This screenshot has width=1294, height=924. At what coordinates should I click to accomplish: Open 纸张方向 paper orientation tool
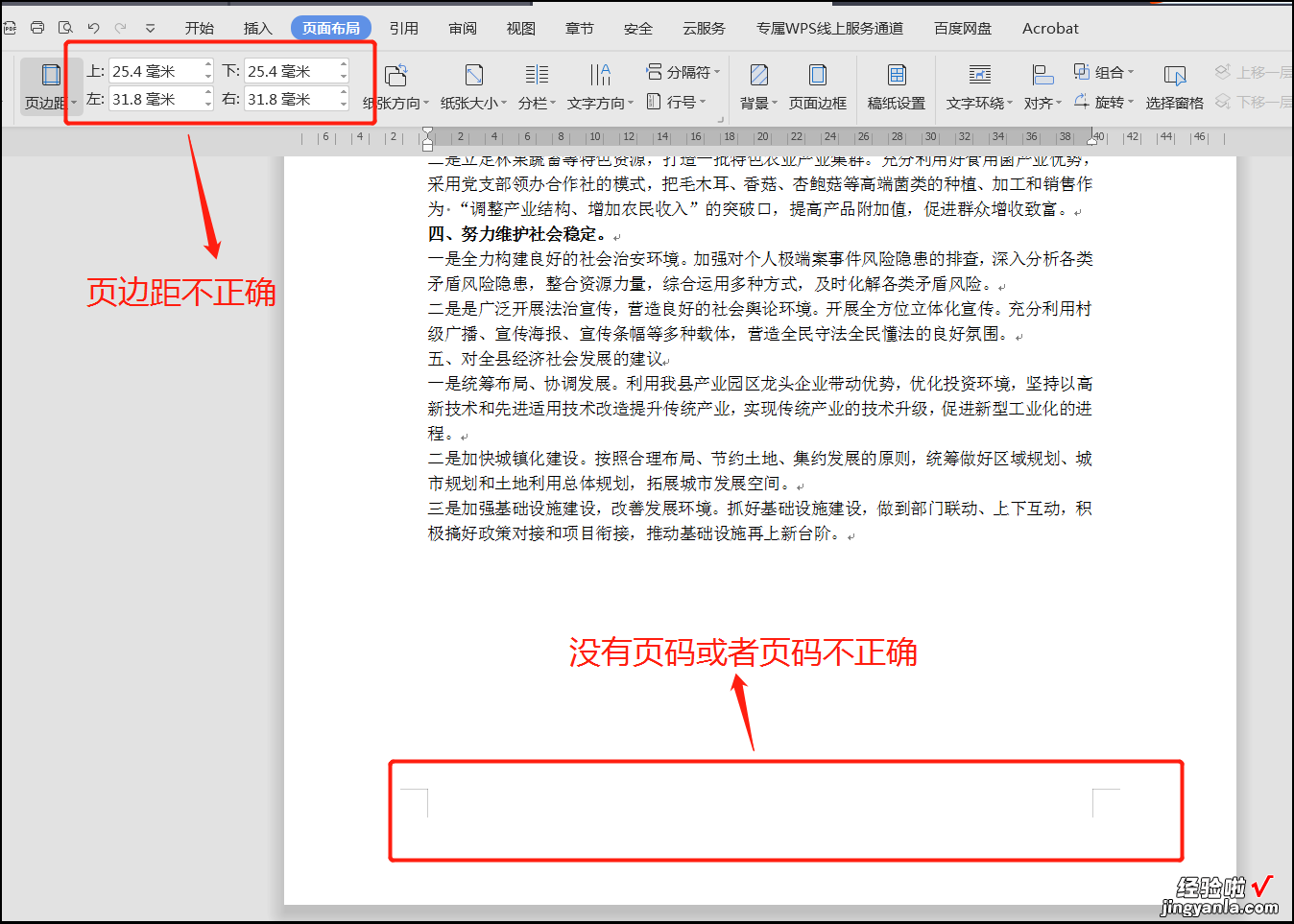pyautogui.click(x=395, y=86)
